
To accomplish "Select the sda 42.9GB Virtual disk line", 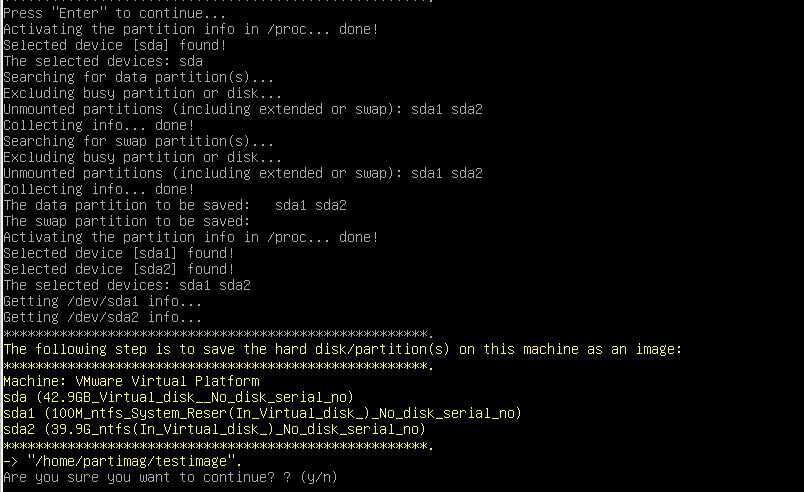I will click(178, 397).
